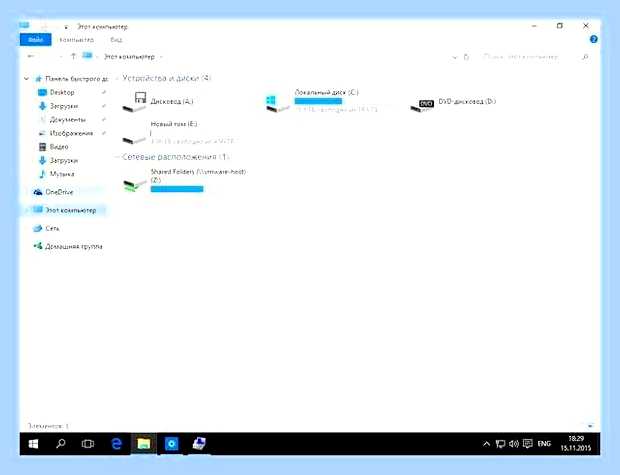The height and width of the screenshot is (475, 620).
Task: Click the Desktop folder icon in sidebar
Action: click(42, 92)
